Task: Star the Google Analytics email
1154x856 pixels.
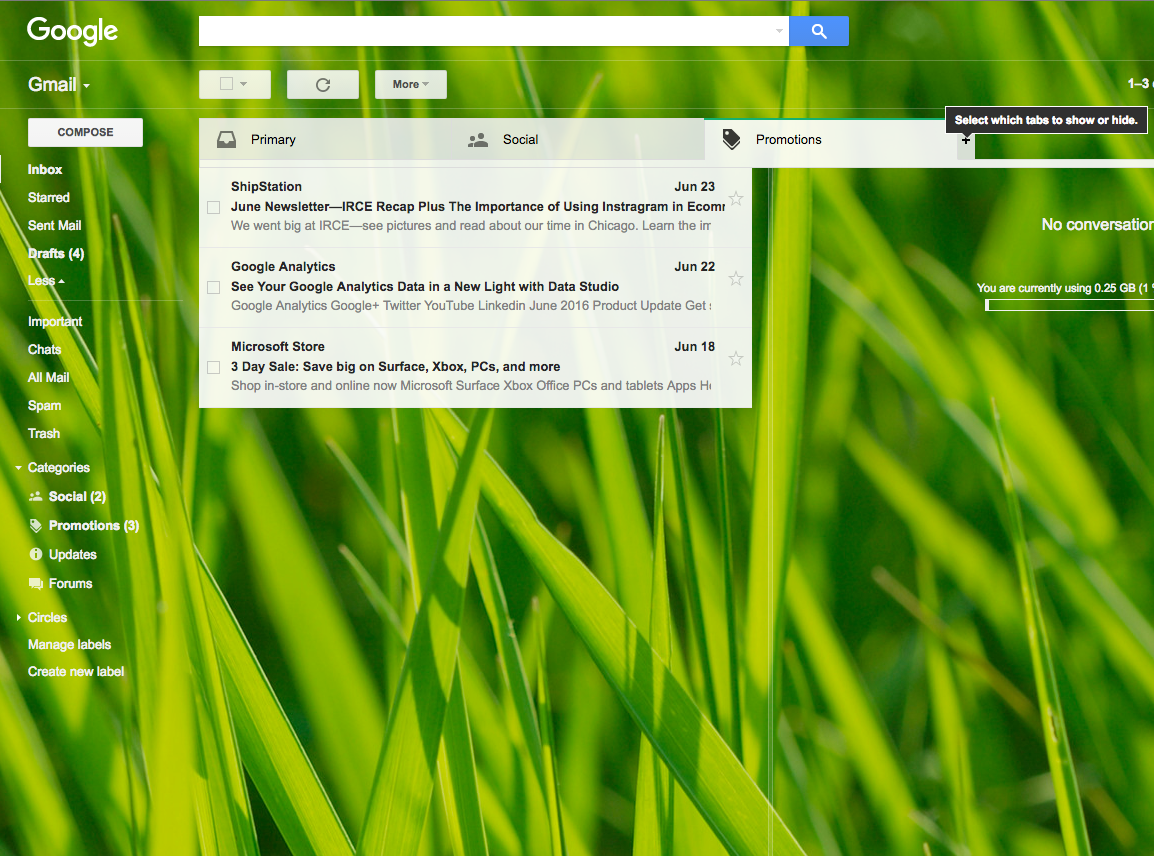Action: (x=736, y=278)
